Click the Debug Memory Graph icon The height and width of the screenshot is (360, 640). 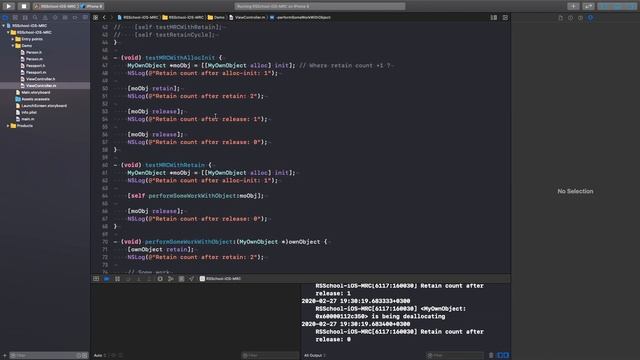(x=171, y=279)
